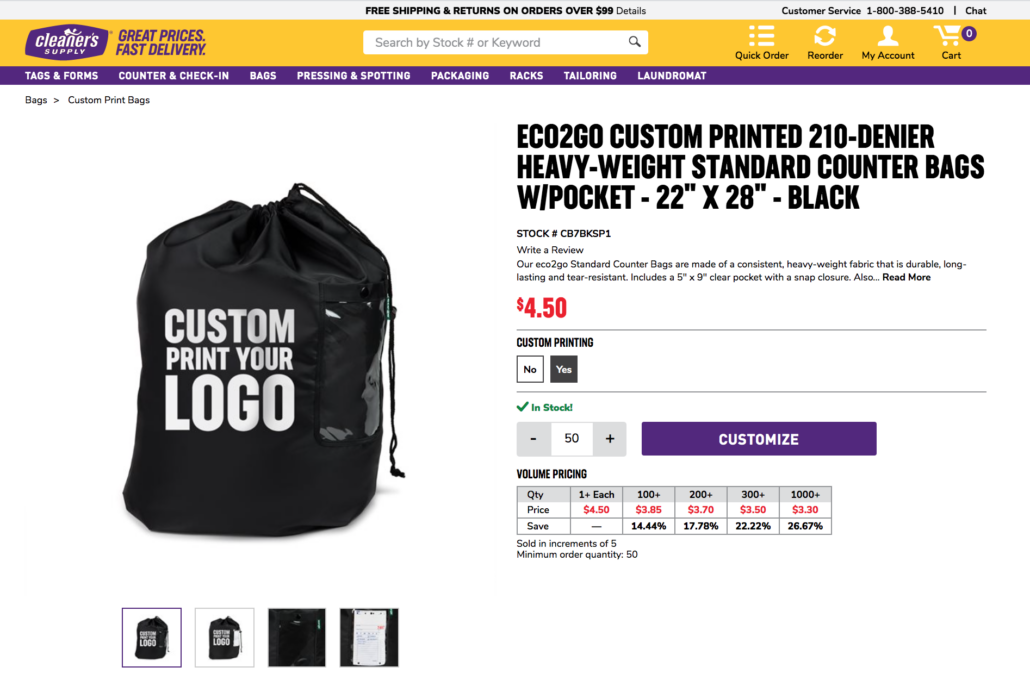Open the shopping Cart icon
Screen dimensions: 1030x686
point(947,36)
